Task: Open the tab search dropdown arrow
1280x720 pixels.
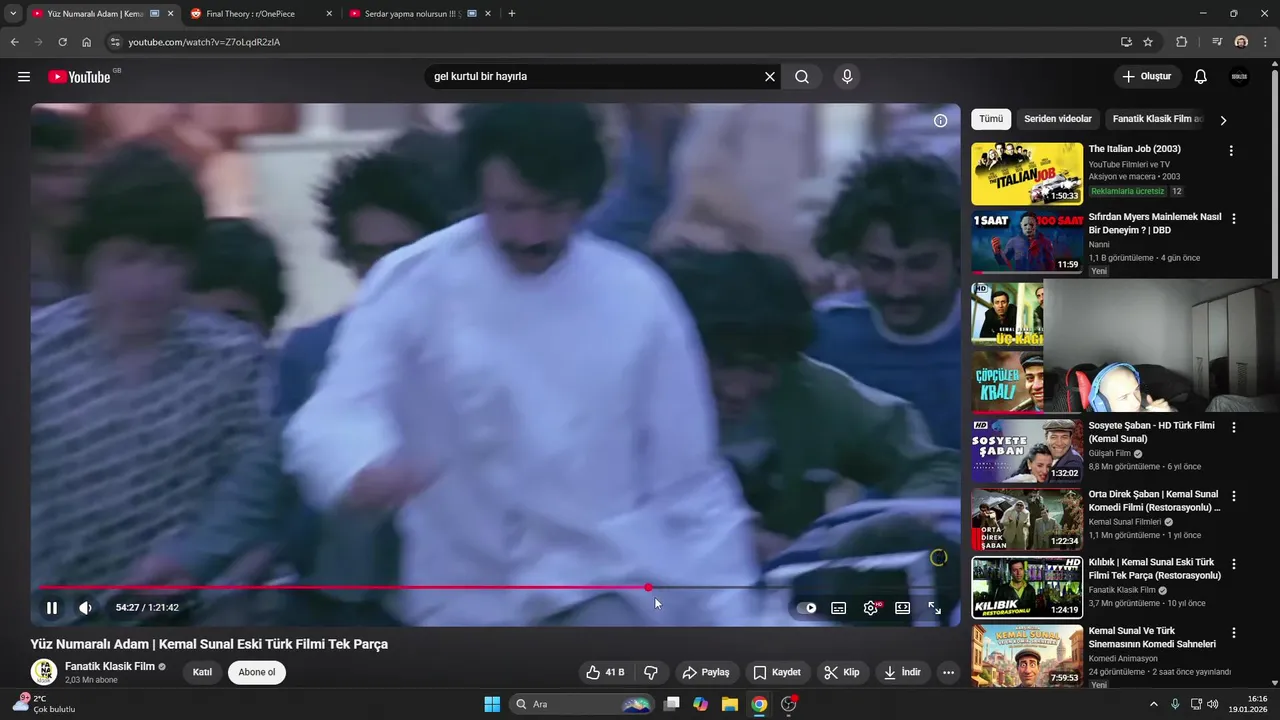Action: point(13,14)
